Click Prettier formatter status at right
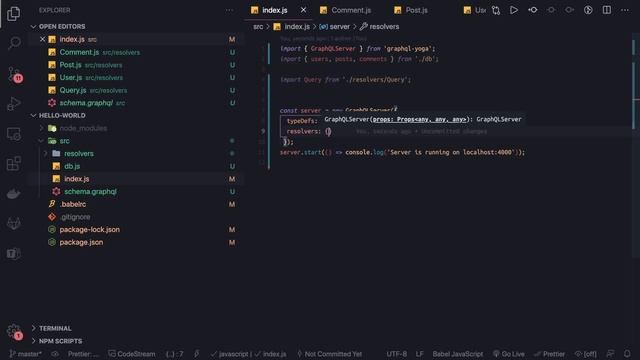This screenshot has height=360, width=640. pyautogui.click(x=549, y=354)
